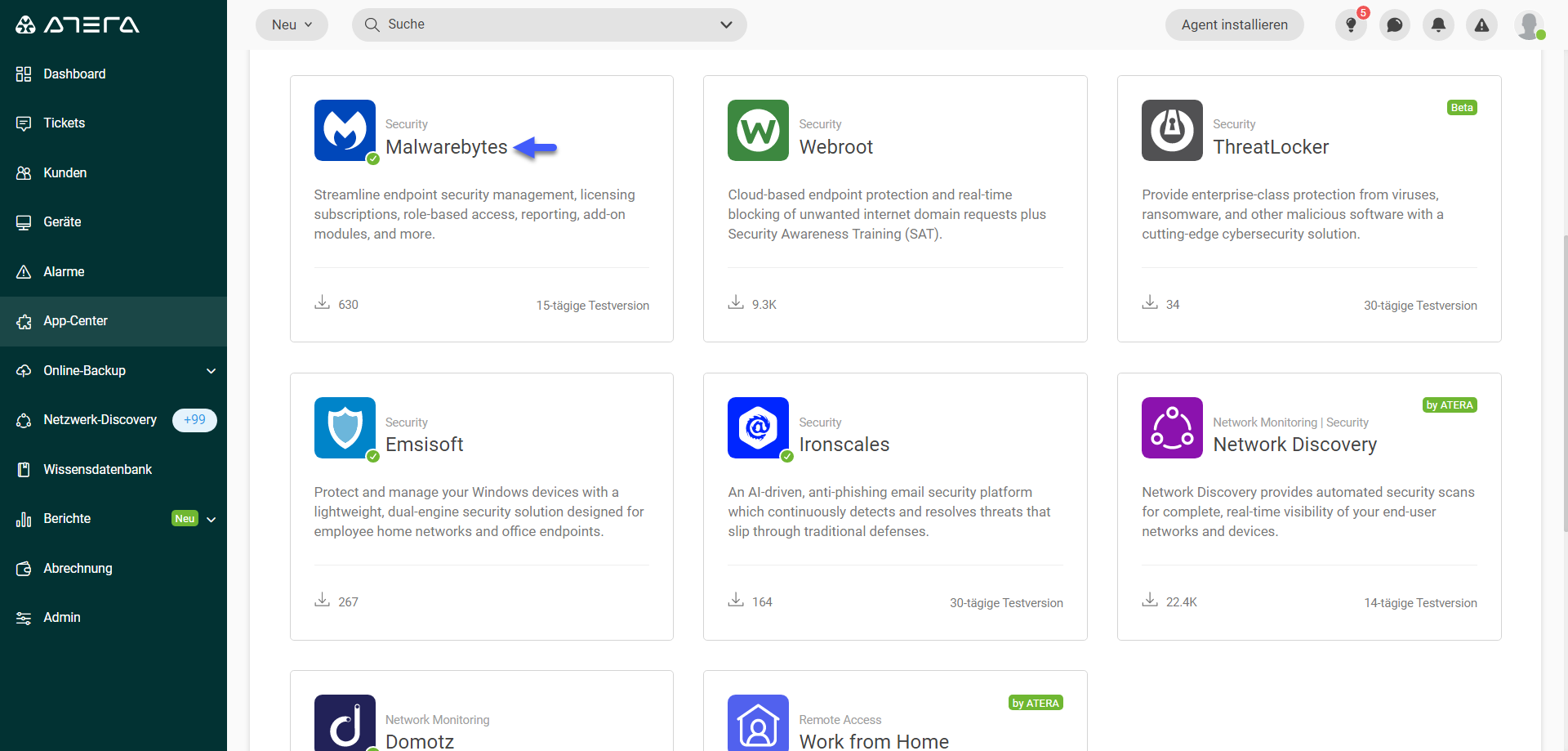1568x751 pixels.
Task: Open the notifications bell icon
Action: tap(1438, 25)
